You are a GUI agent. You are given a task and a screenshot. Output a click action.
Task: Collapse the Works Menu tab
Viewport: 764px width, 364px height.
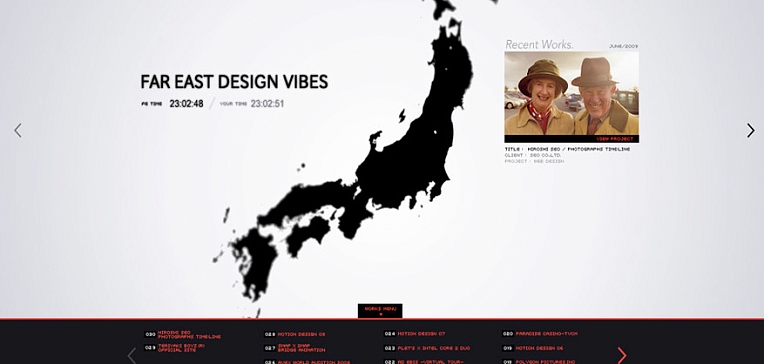pos(380,311)
